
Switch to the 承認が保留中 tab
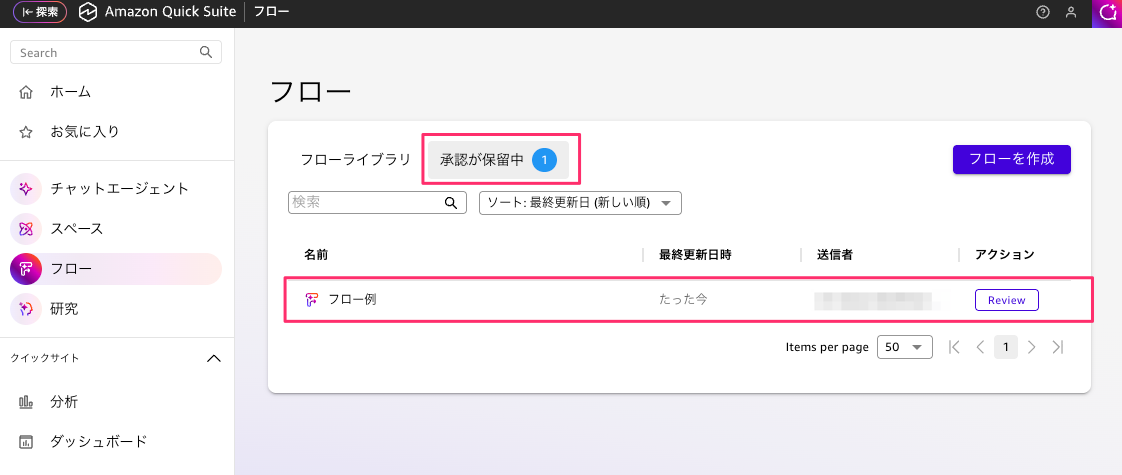[x=498, y=160]
